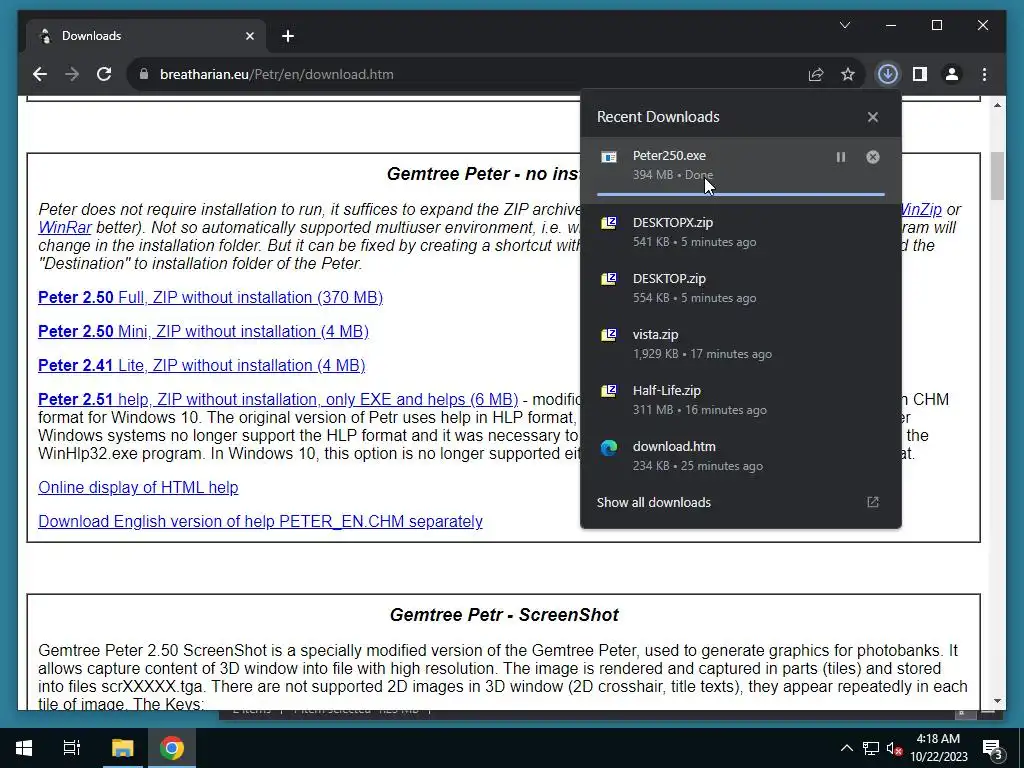Image resolution: width=1024 pixels, height=768 pixels.
Task: Close the Recent Downloads popup
Action: (872, 117)
